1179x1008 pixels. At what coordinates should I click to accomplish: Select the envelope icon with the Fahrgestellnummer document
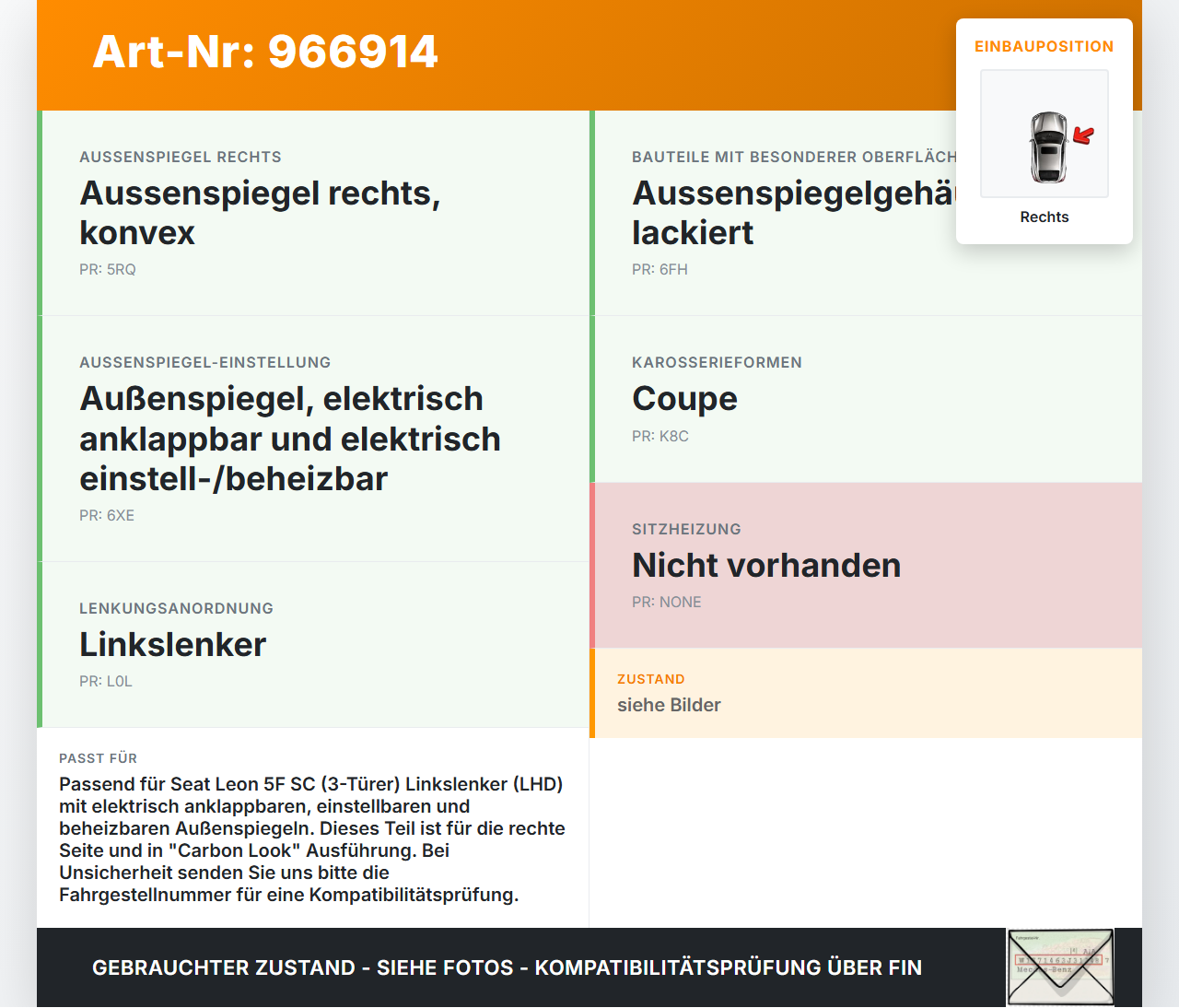[x=1060, y=967]
